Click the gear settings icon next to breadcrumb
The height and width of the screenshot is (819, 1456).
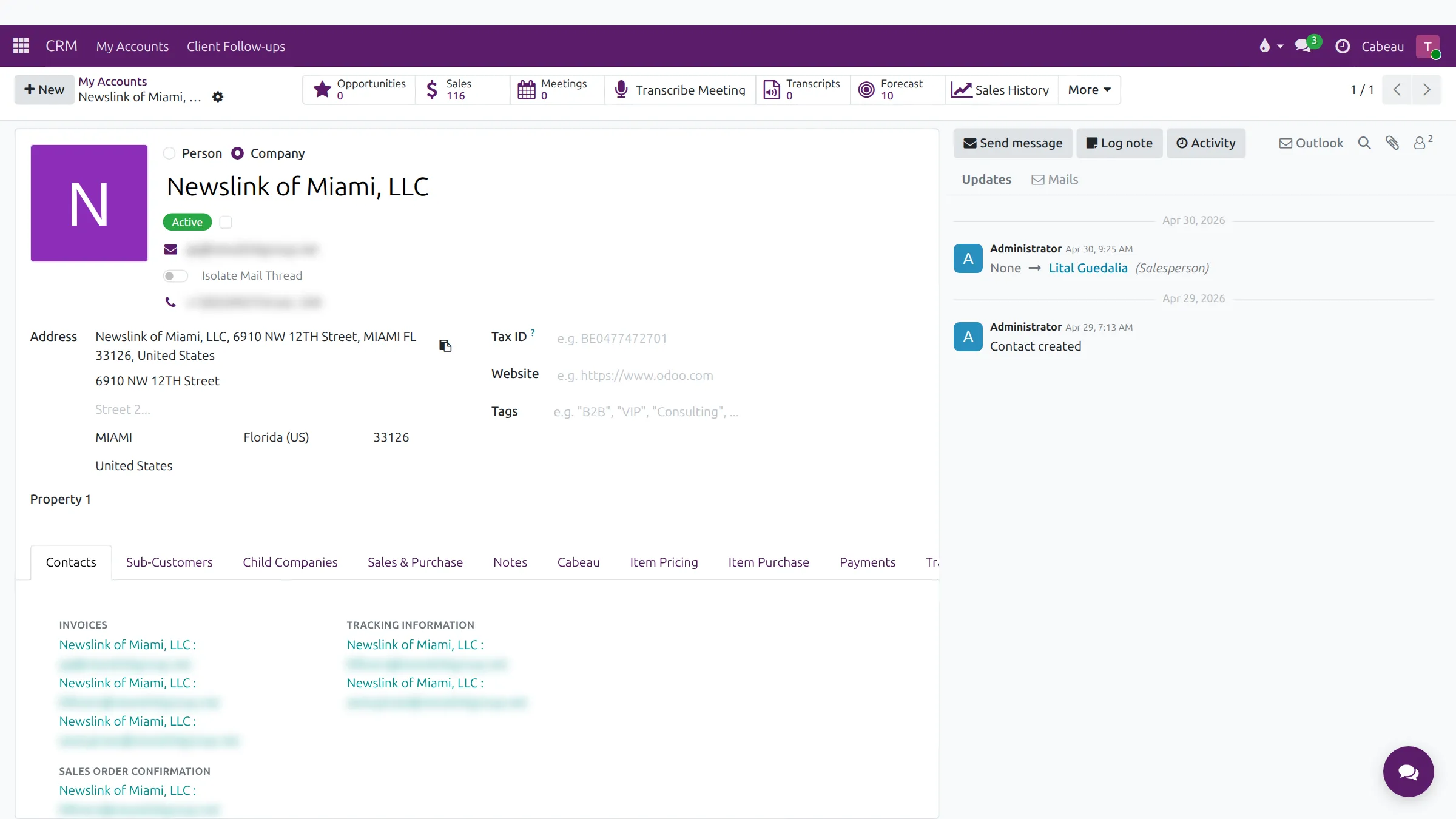click(x=218, y=97)
